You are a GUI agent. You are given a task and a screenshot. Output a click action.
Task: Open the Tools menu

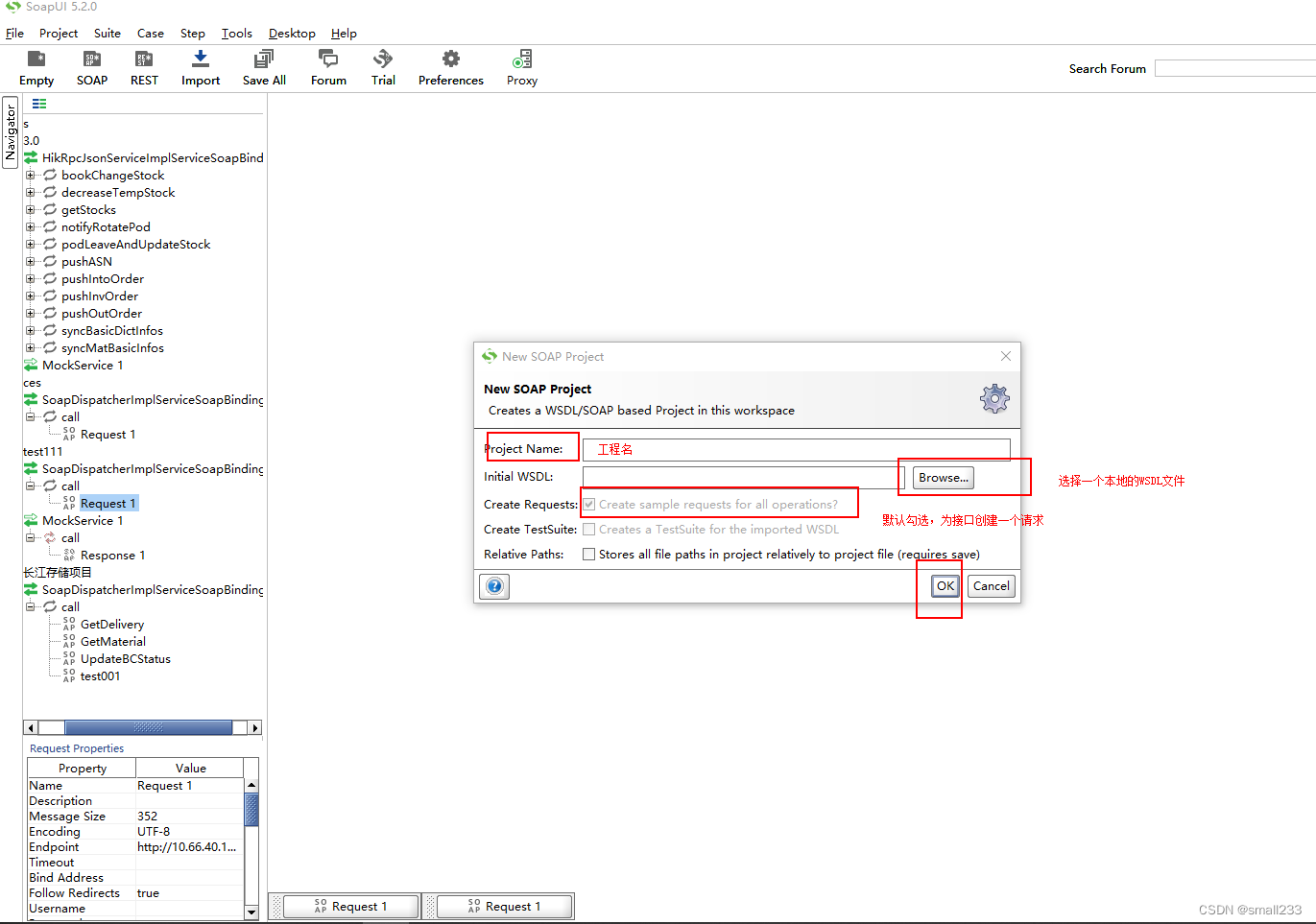pyautogui.click(x=237, y=33)
